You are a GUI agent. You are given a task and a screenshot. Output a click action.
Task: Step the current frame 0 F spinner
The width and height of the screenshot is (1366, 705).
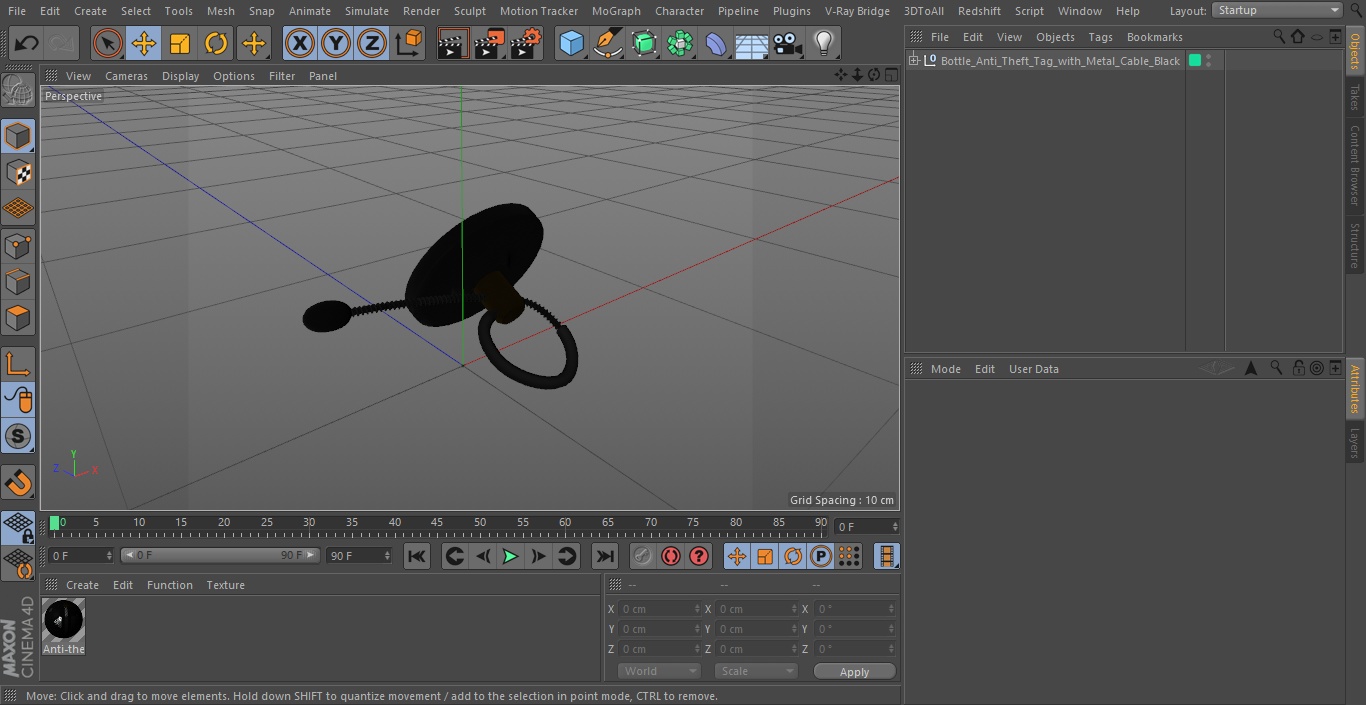[109, 555]
